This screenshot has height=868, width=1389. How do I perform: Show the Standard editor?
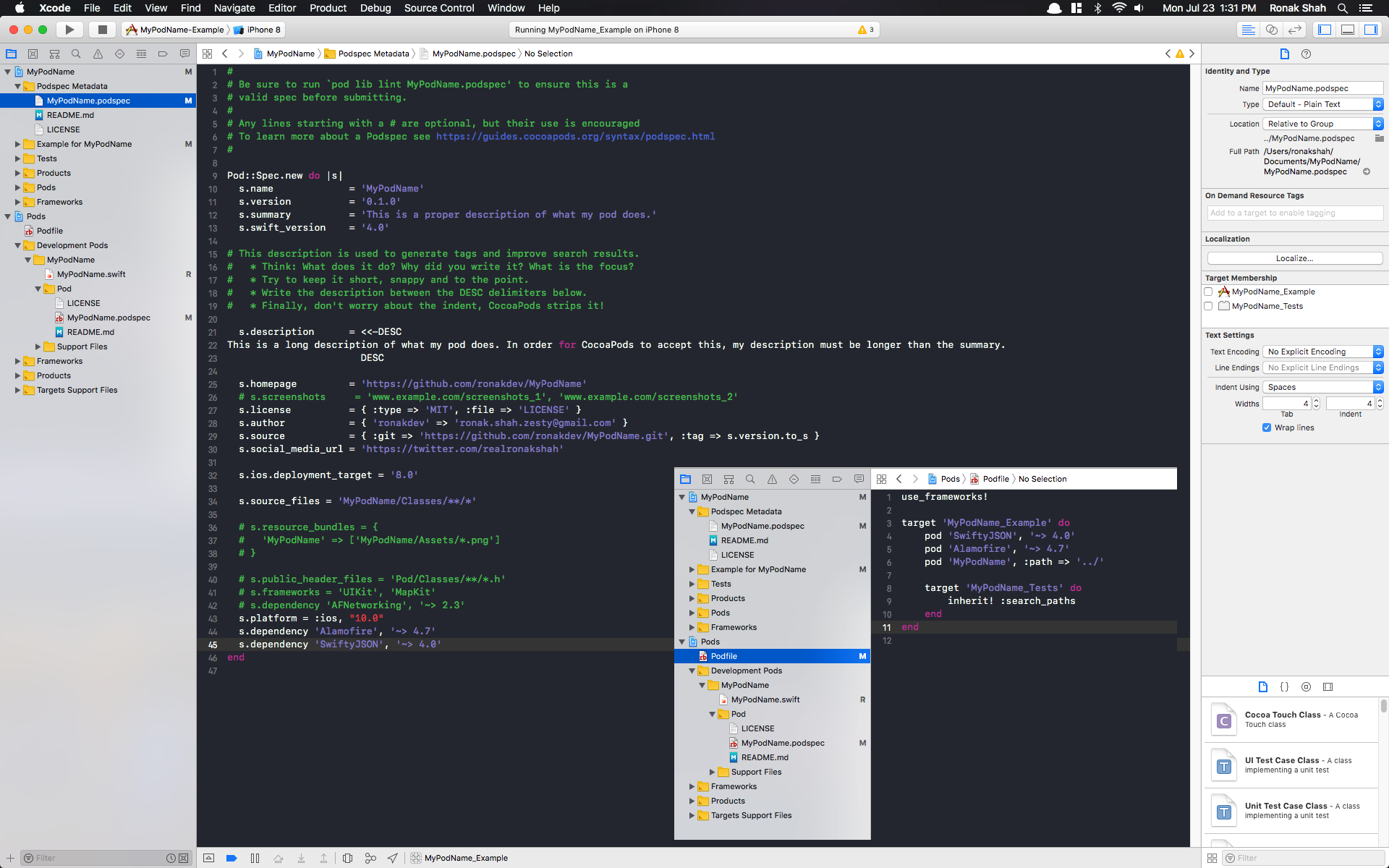pos(1249,30)
